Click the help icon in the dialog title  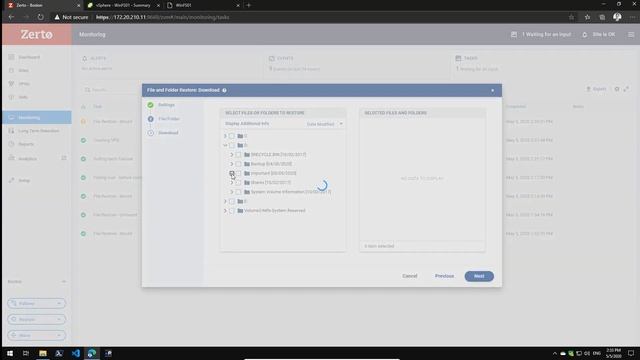pos(224,90)
